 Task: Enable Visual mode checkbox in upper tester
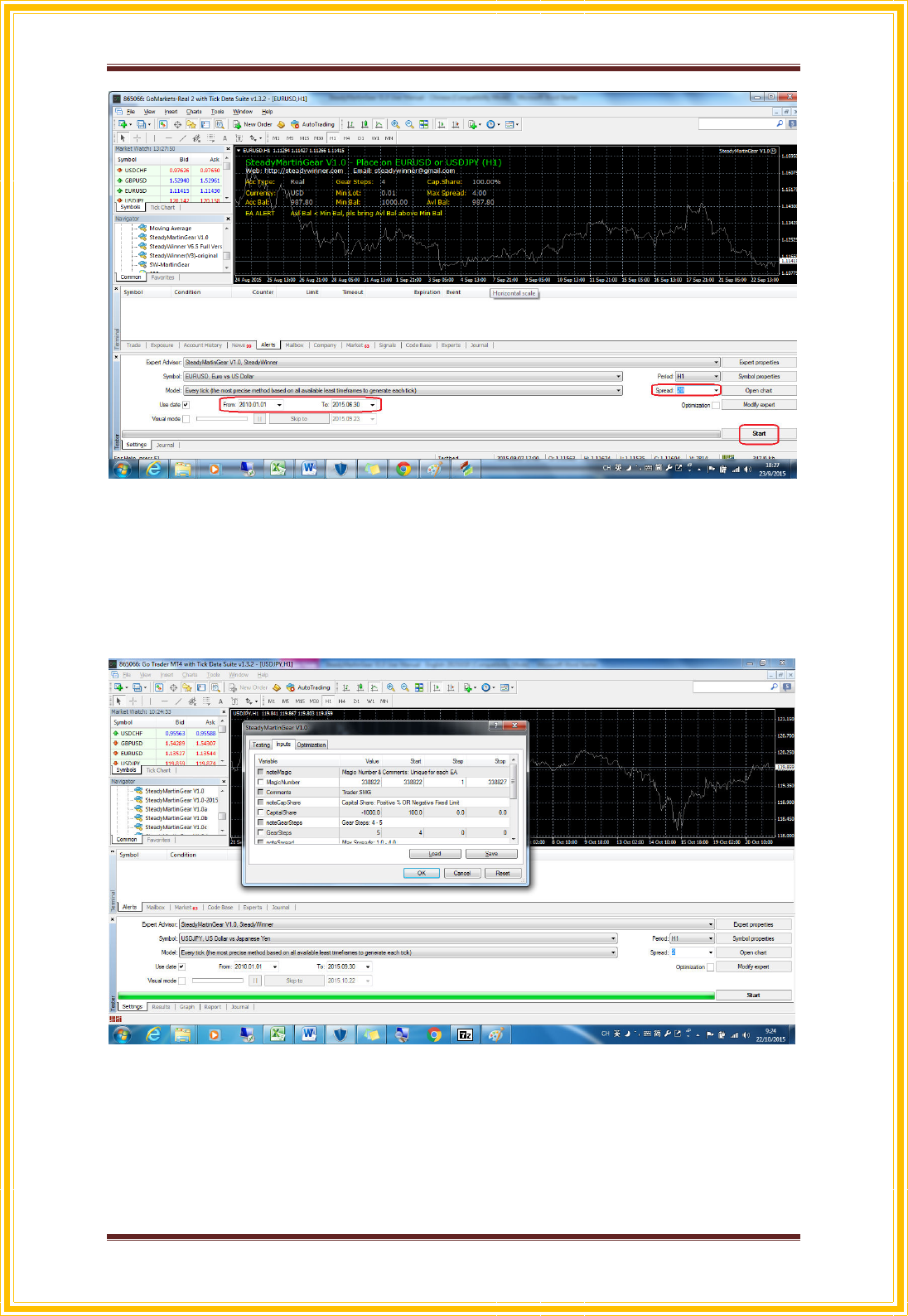(x=186, y=419)
